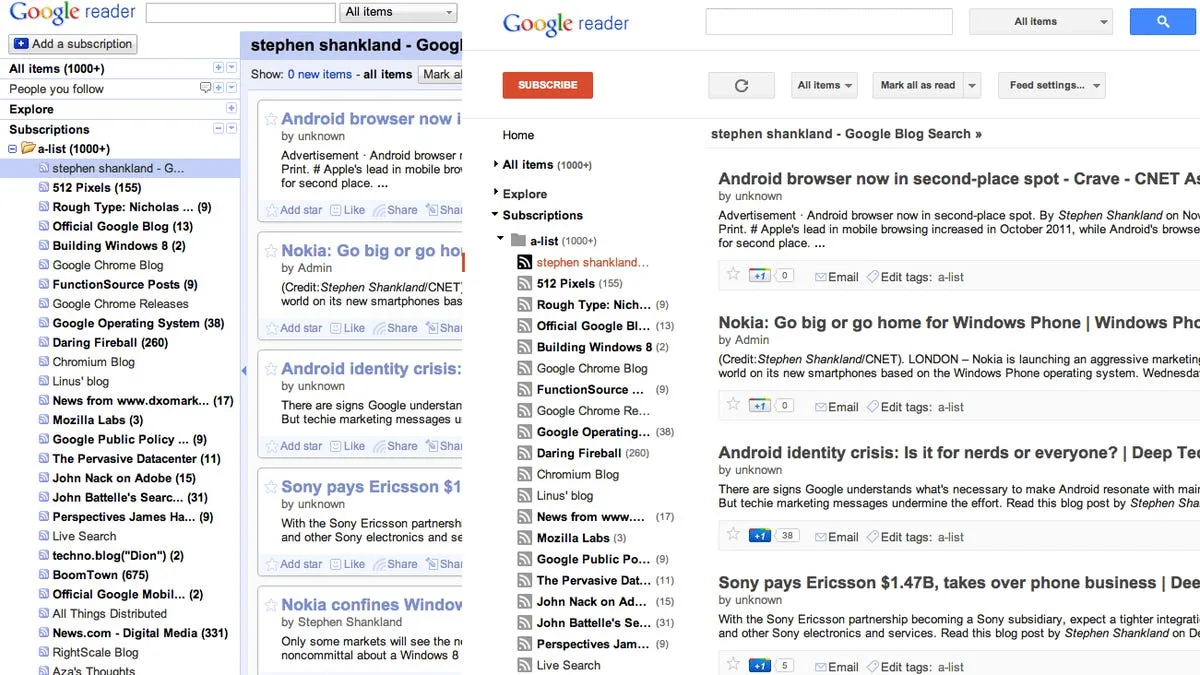Click RSS icon beside BoomTown in old design
Image resolution: width=1200 pixels, height=675 pixels.
[43, 575]
